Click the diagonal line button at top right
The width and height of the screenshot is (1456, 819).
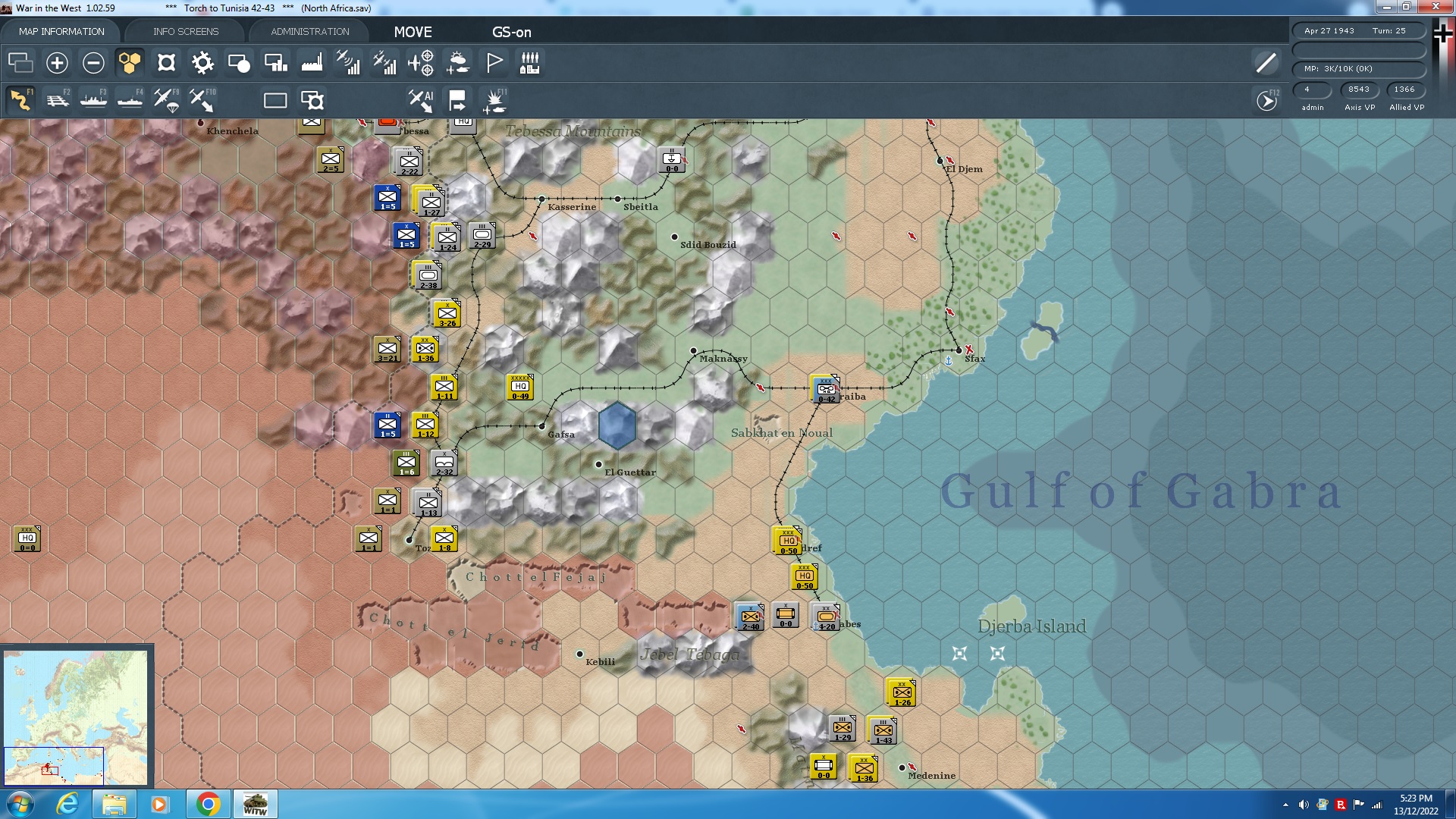point(1266,63)
